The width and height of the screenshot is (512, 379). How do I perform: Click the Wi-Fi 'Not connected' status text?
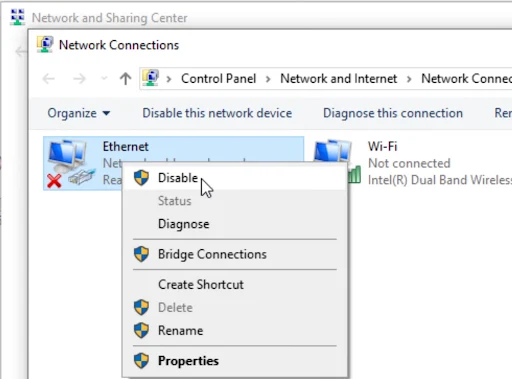pyautogui.click(x=409, y=163)
